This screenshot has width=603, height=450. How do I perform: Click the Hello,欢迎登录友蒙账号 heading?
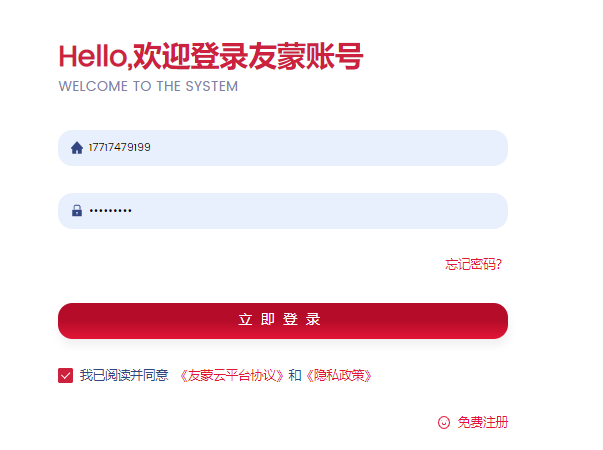point(211,57)
